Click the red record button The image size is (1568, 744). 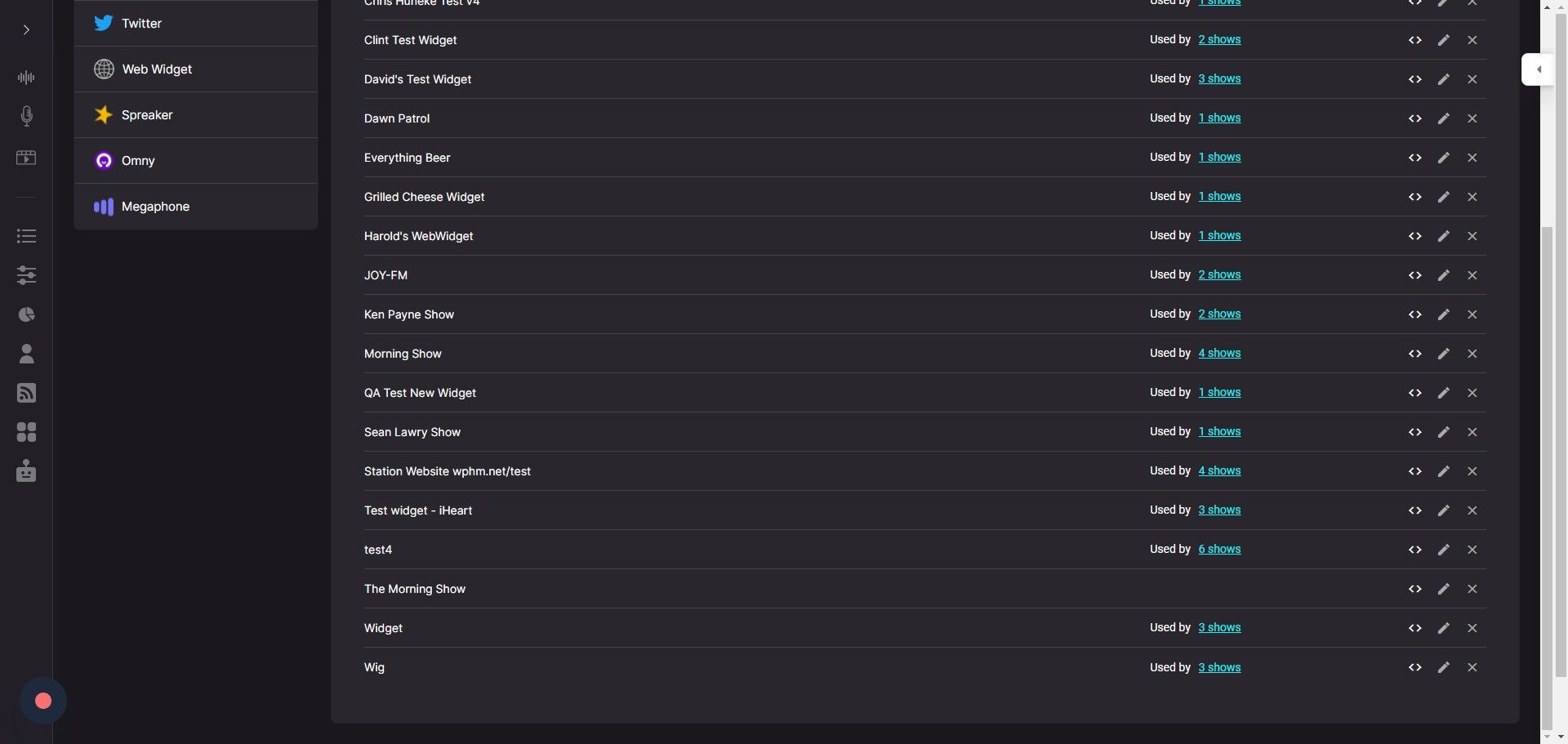(x=43, y=701)
